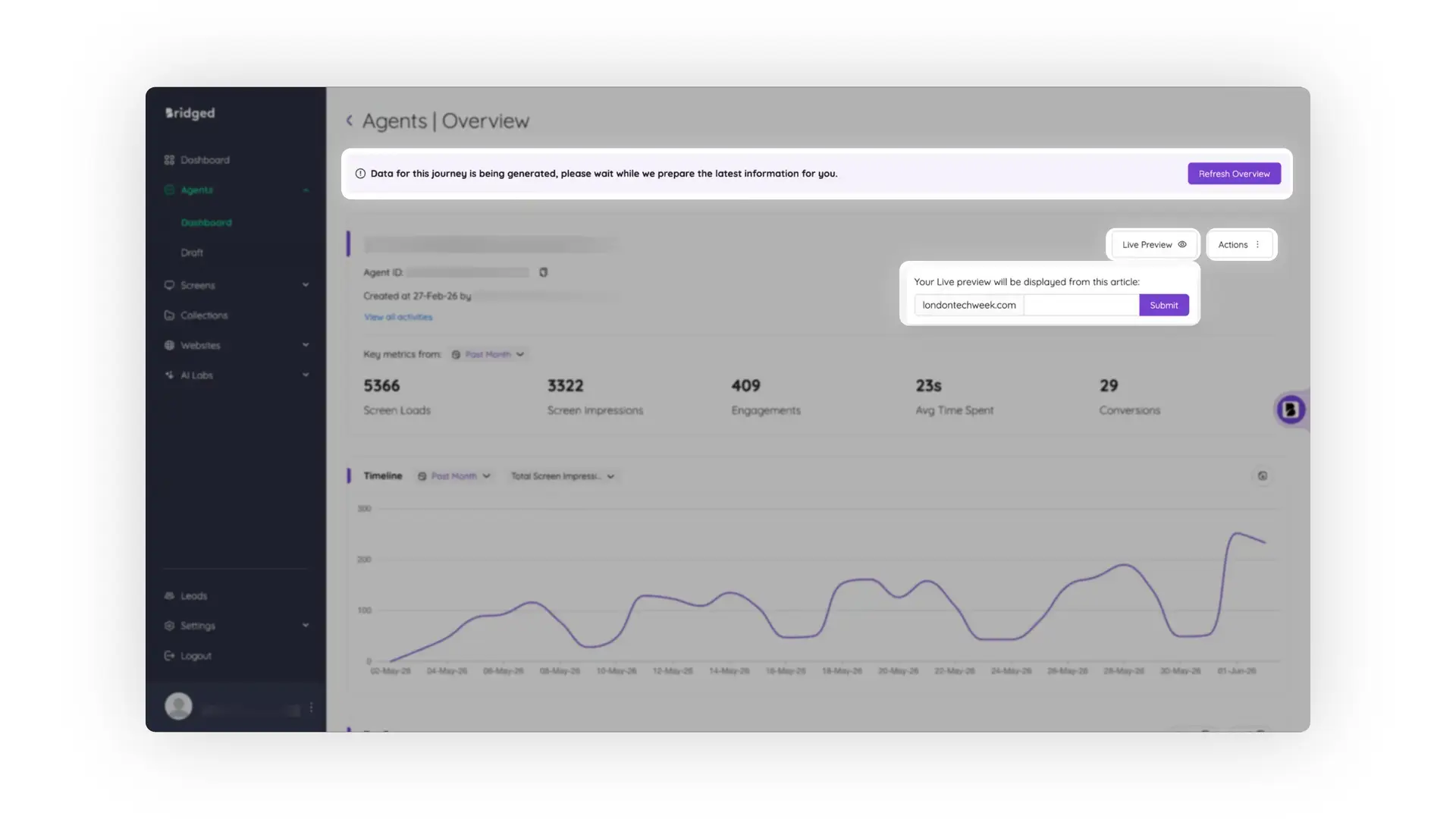Click Logout in the sidebar
Screen dimensions: 1456x819
tap(196, 656)
